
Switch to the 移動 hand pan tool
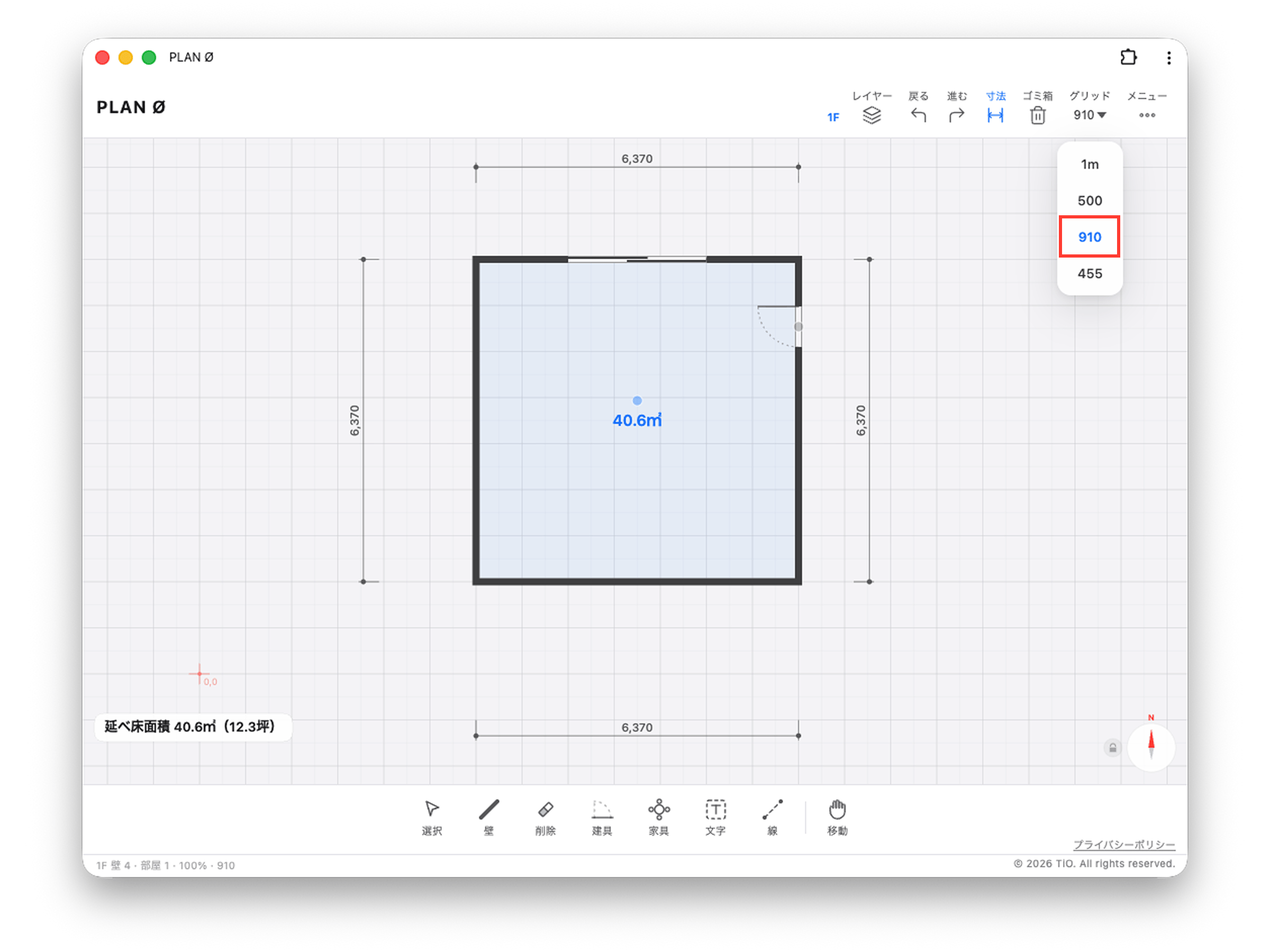tap(837, 817)
